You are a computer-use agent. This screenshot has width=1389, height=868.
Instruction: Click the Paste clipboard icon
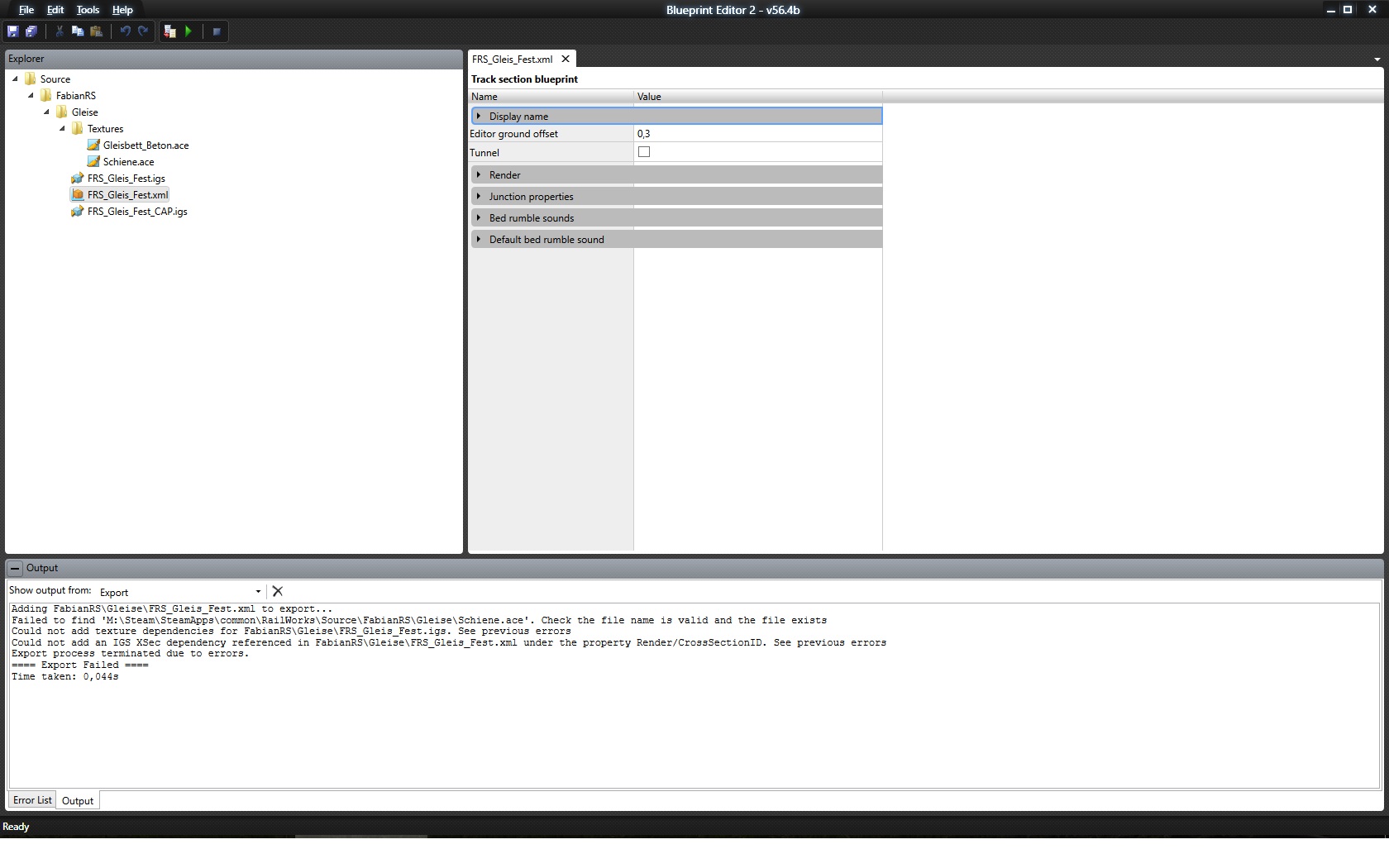coord(96,31)
